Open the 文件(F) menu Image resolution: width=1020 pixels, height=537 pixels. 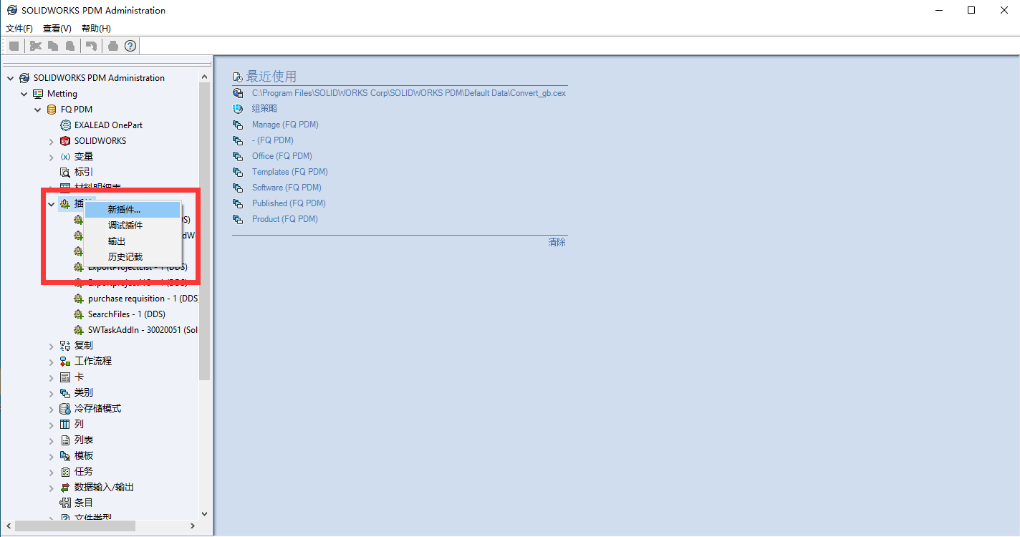pos(19,28)
